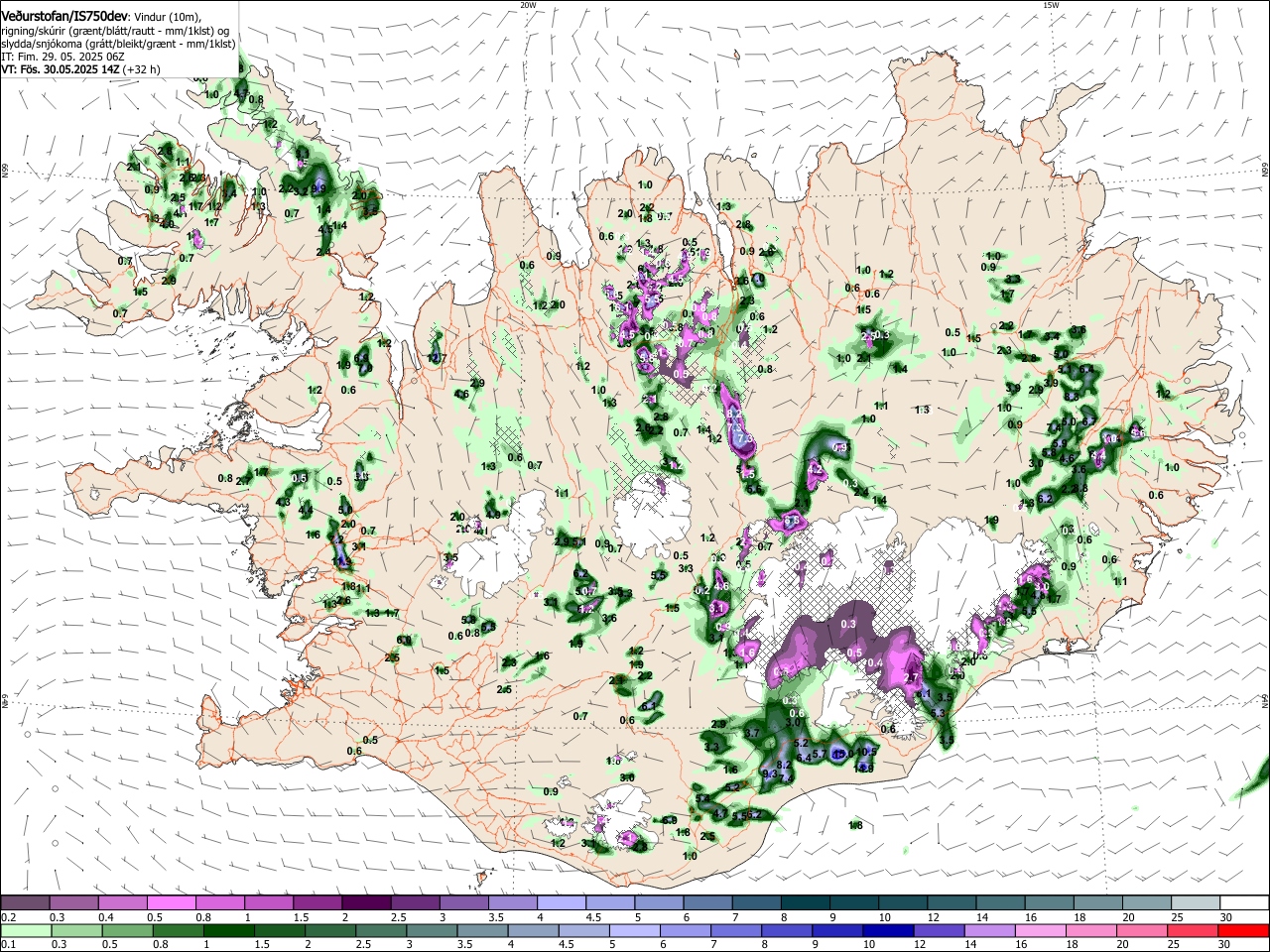This screenshot has width=1270, height=952.
Task: Click the 15W longitude label
Action: [x=1051, y=5]
